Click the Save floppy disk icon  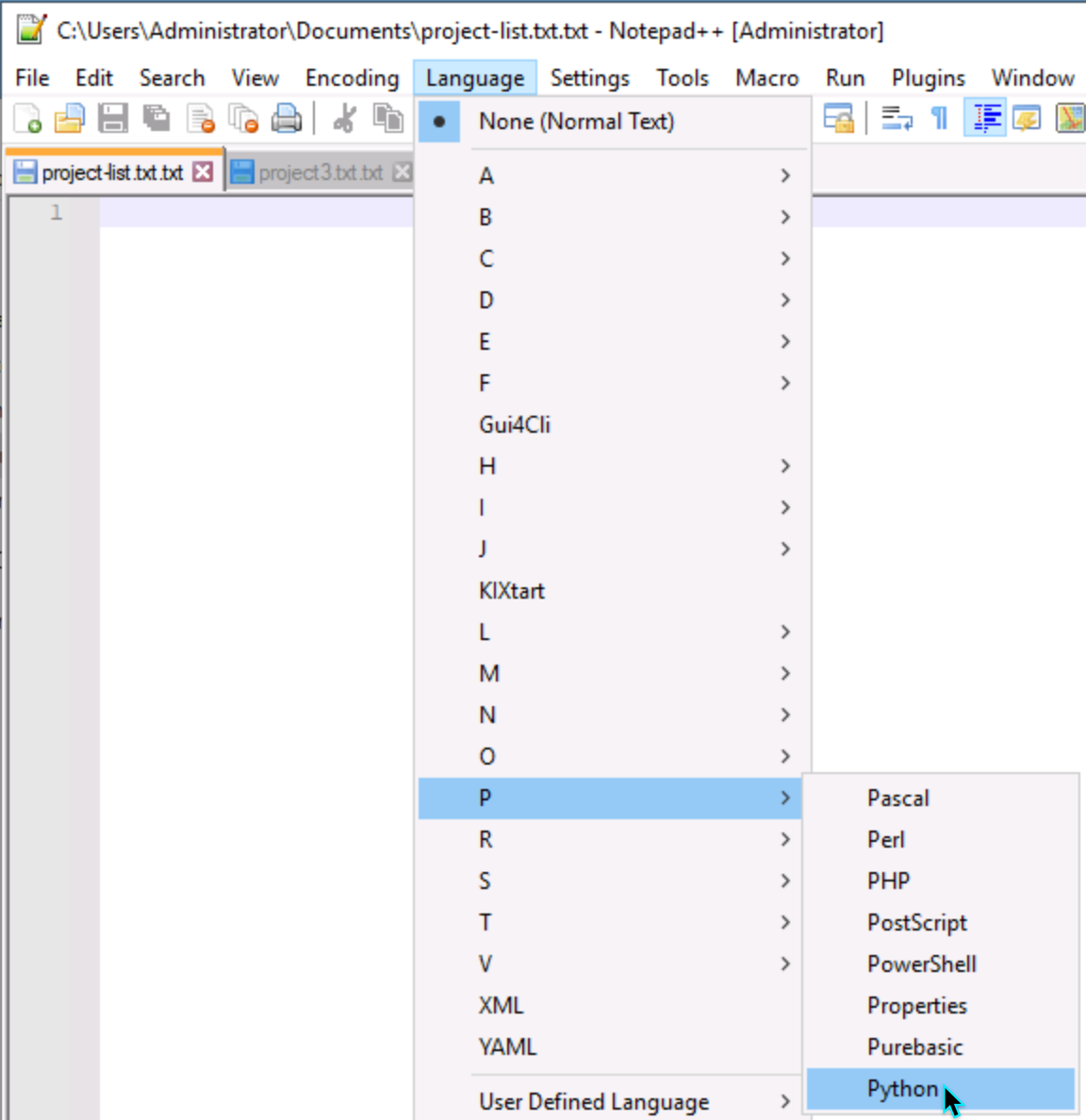click(113, 118)
